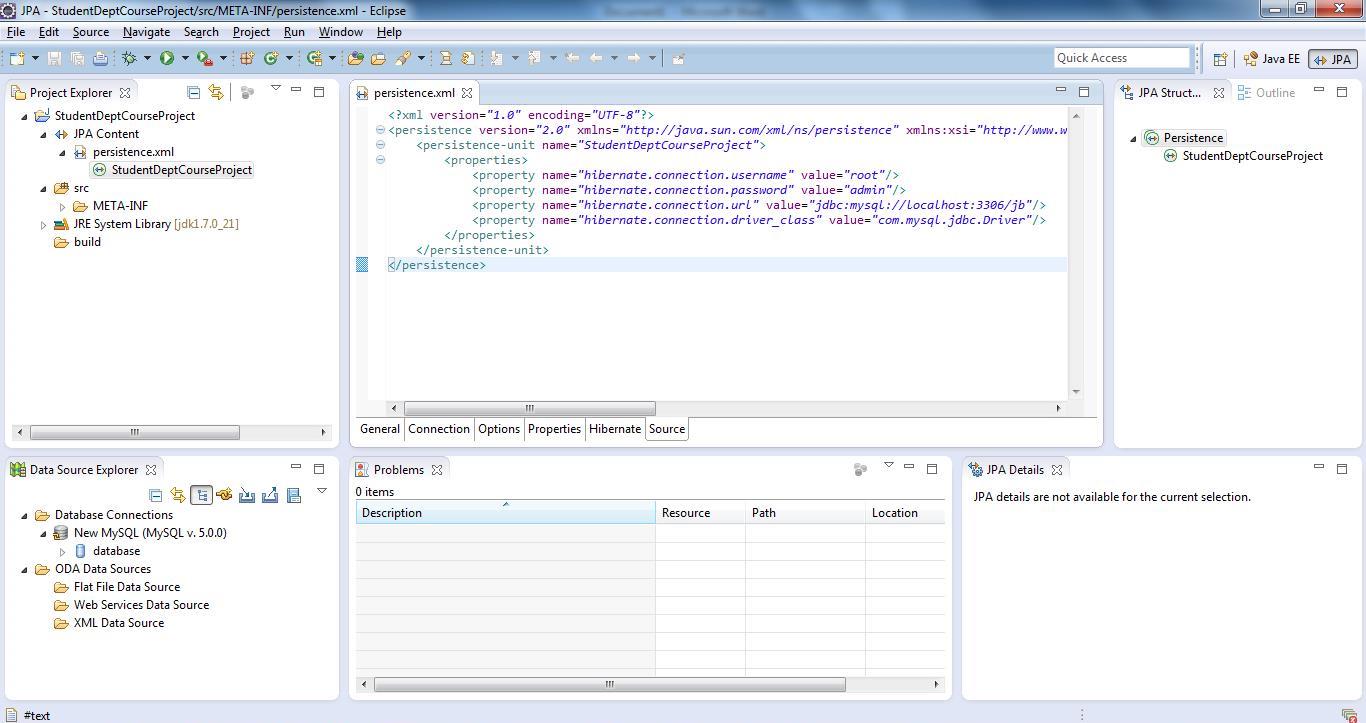This screenshot has width=1366, height=723.
Task: Switch to the Java EE perspective
Action: pyautogui.click(x=1272, y=59)
